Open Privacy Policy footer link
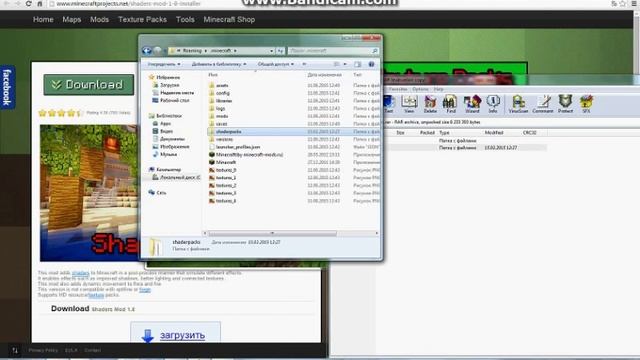This screenshot has height=360, width=640. click(x=43, y=350)
